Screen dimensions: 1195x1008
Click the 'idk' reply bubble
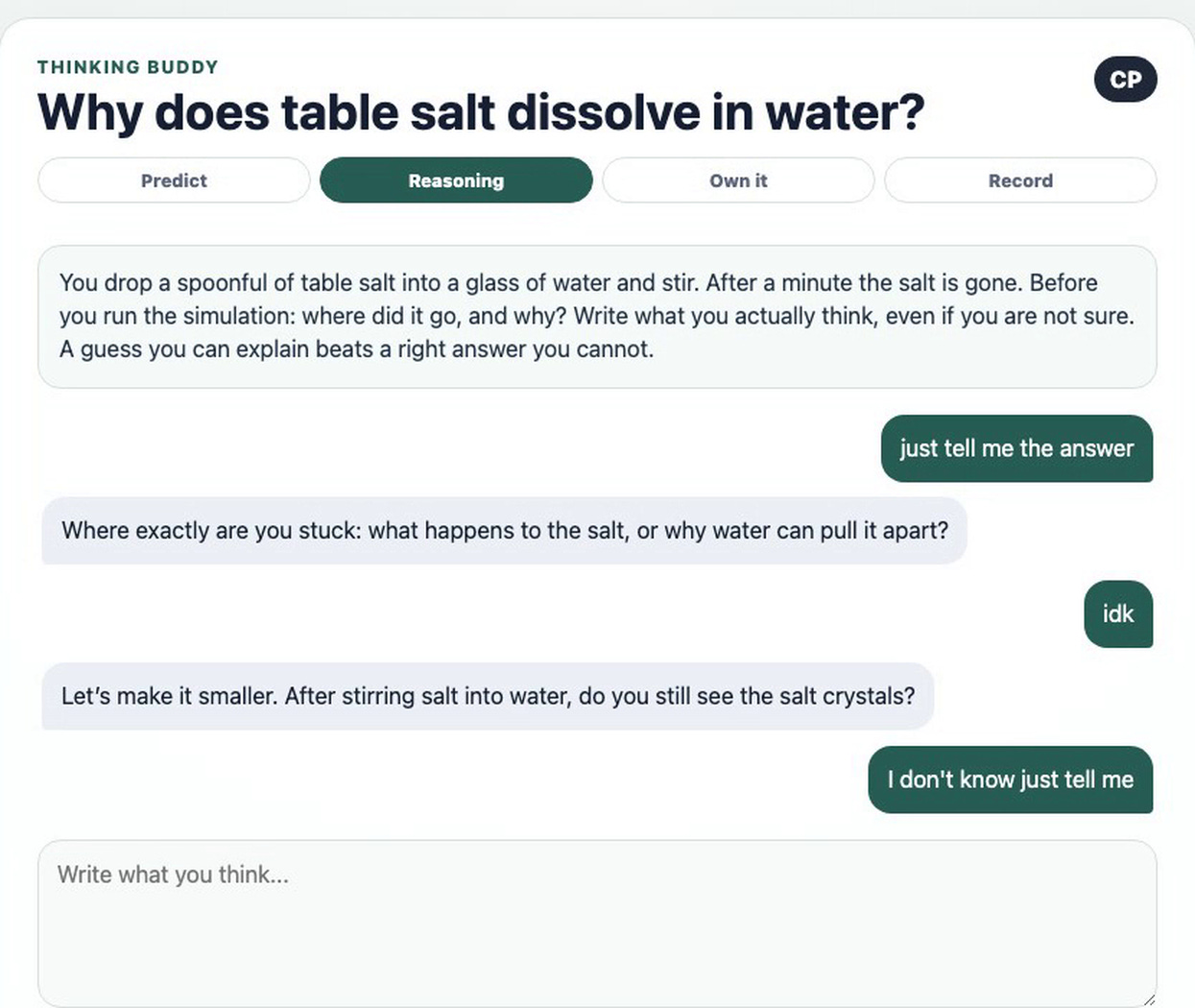[1118, 614]
